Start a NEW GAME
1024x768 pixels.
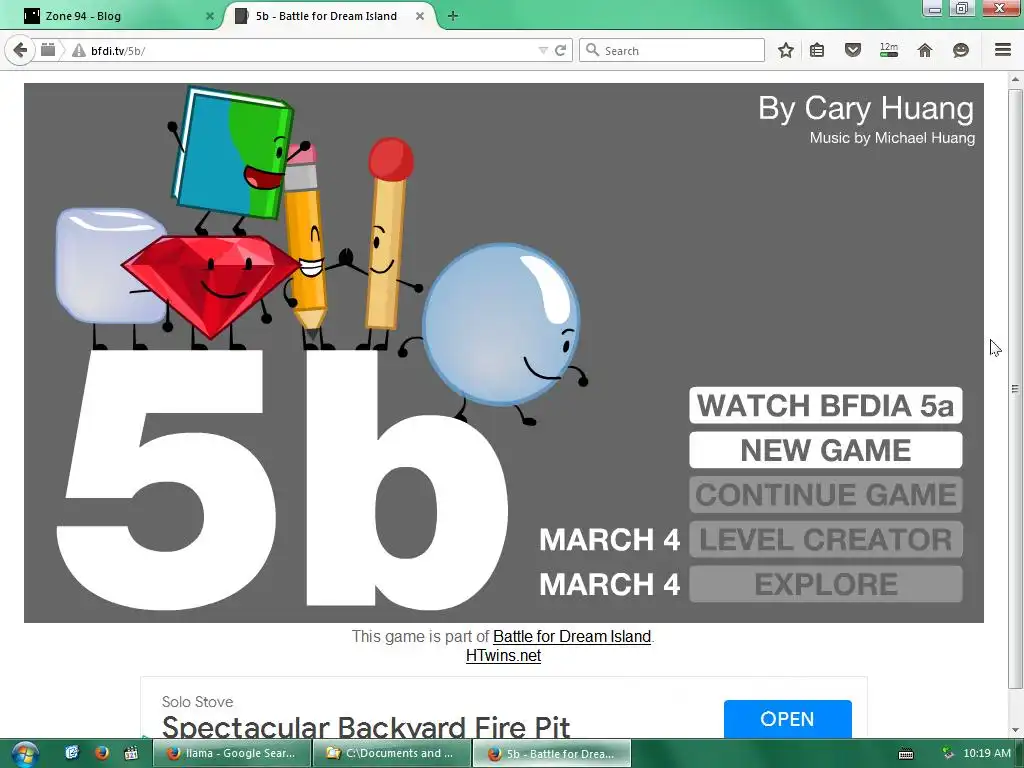825,450
